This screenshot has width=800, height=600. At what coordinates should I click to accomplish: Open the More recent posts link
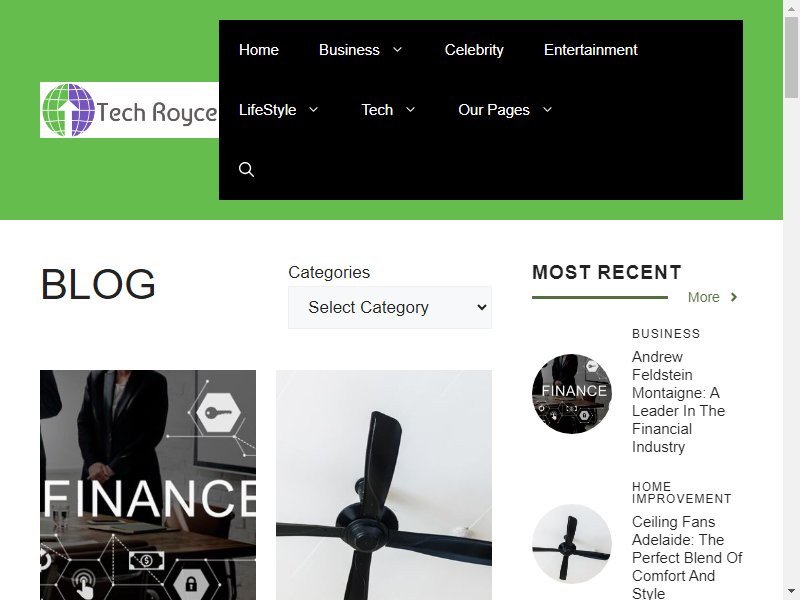click(704, 297)
